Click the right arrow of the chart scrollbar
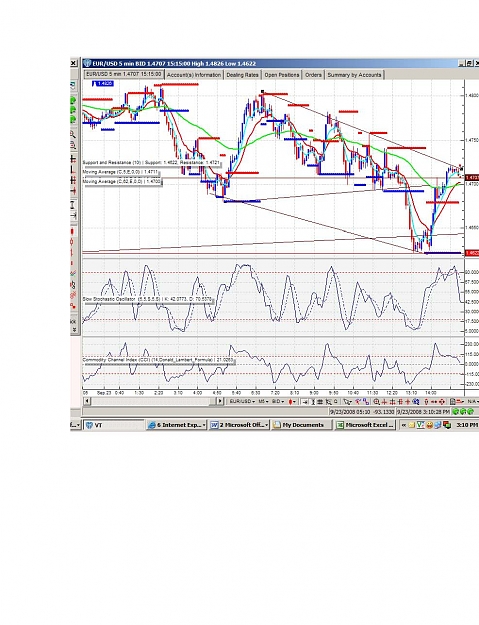479x625 pixels. [220, 401]
